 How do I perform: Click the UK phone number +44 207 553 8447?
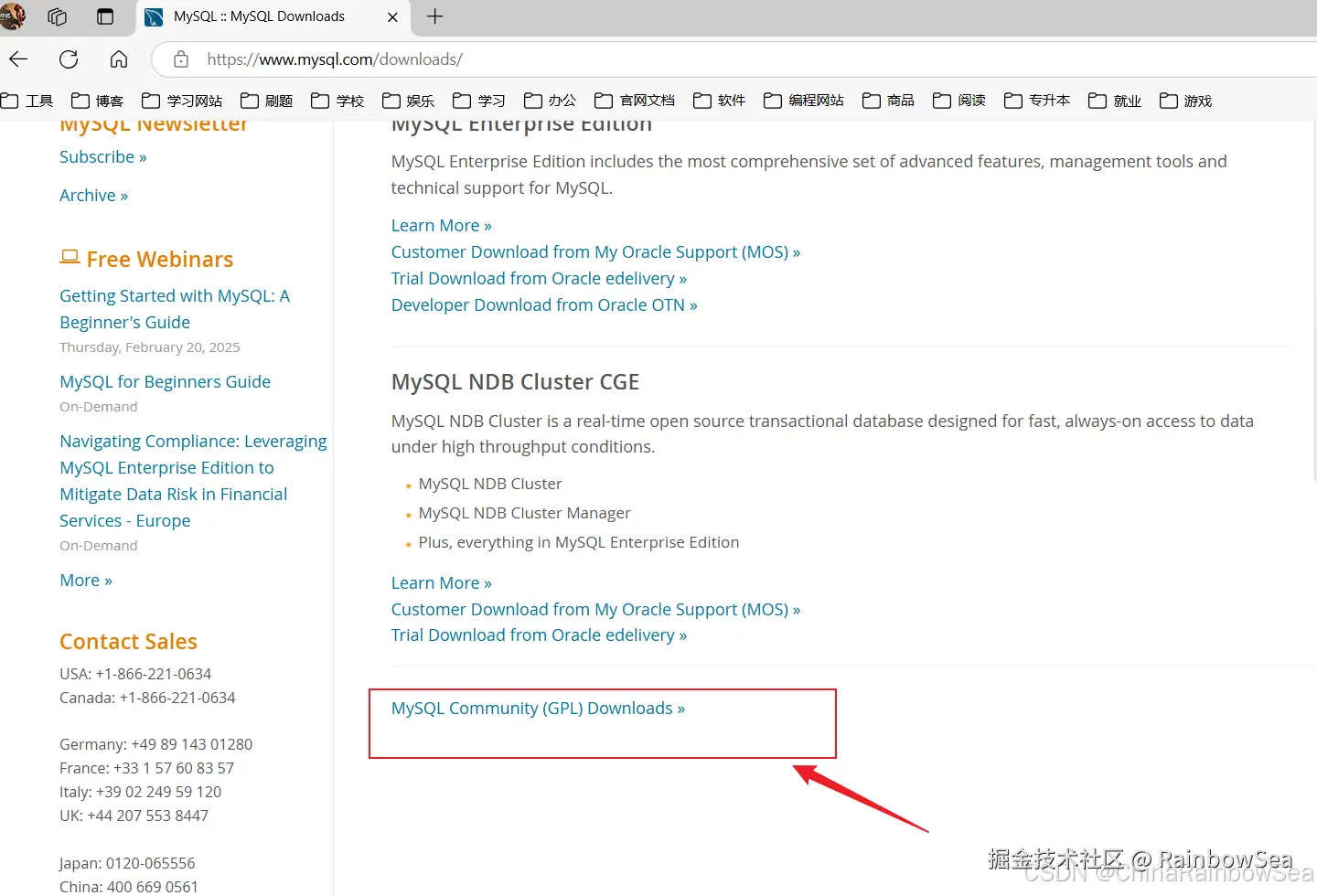pyautogui.click(x=148, y=816)
